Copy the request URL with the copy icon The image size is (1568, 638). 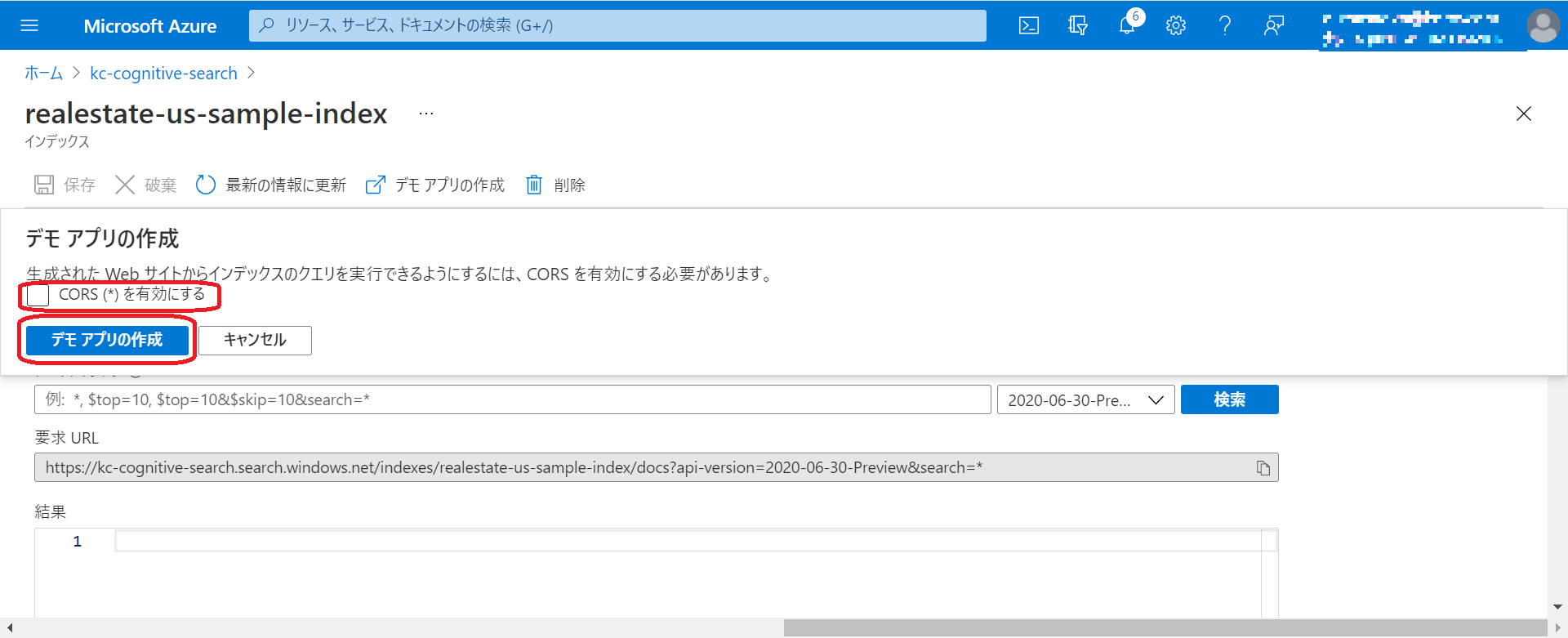[1263, 468]
